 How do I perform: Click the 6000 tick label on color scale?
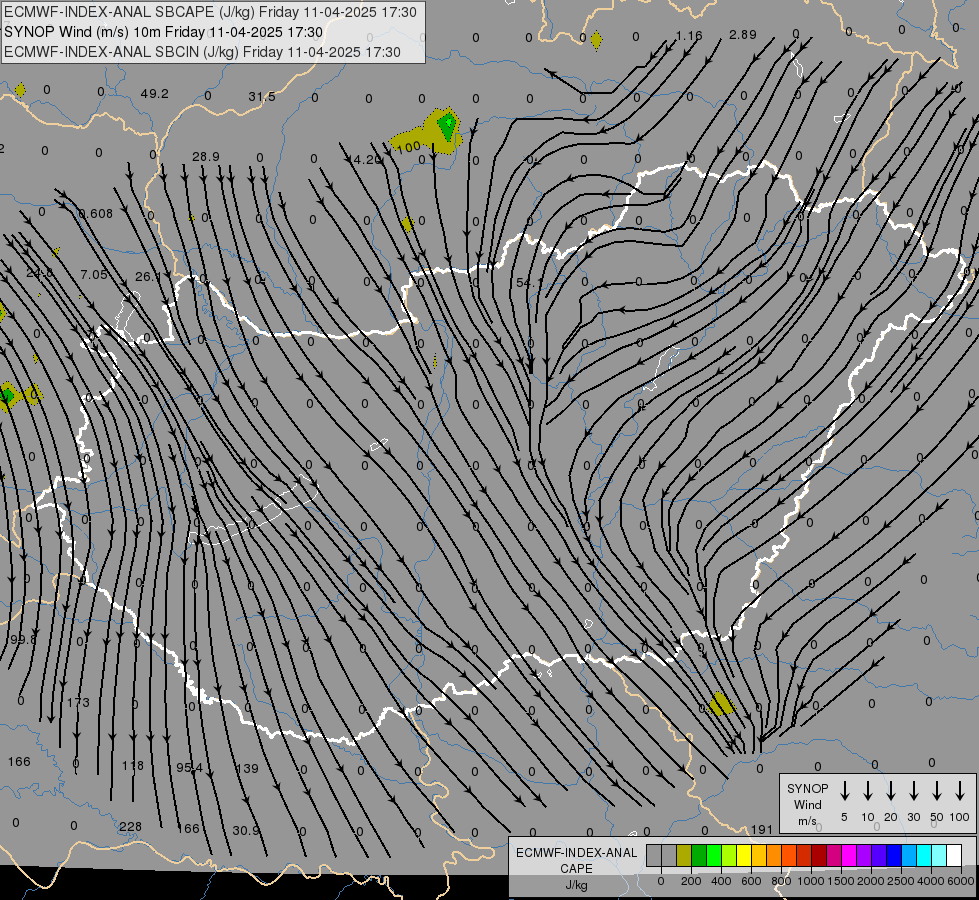[x=962, y=881]
